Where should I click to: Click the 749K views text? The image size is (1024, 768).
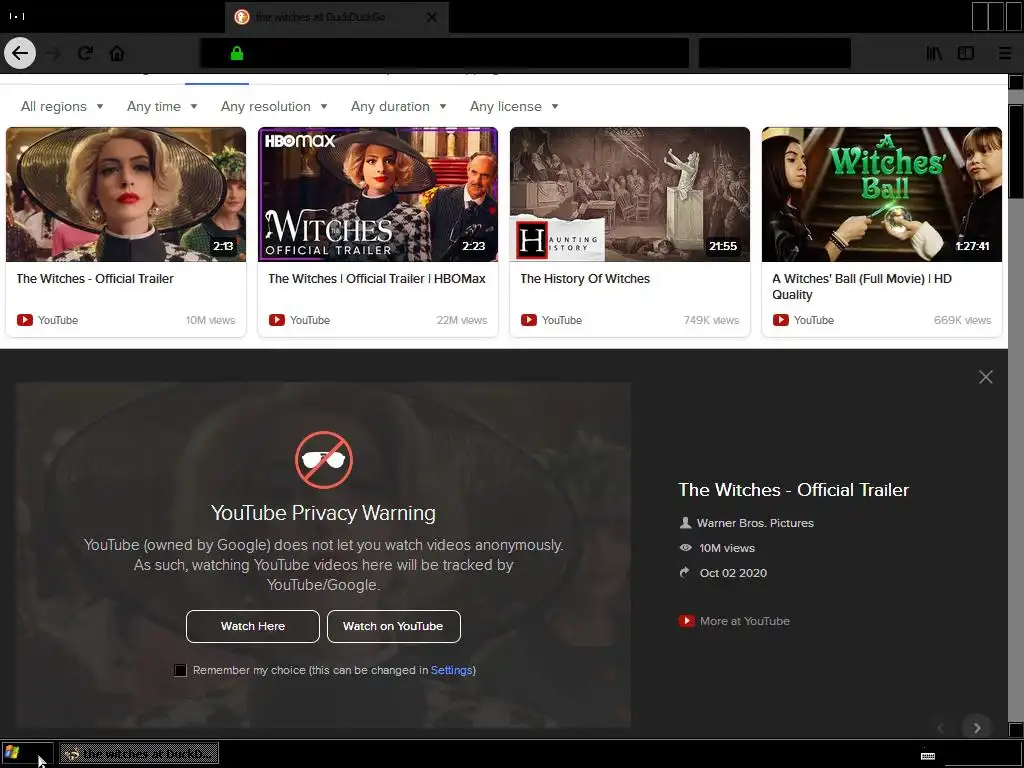click(711, 320)
